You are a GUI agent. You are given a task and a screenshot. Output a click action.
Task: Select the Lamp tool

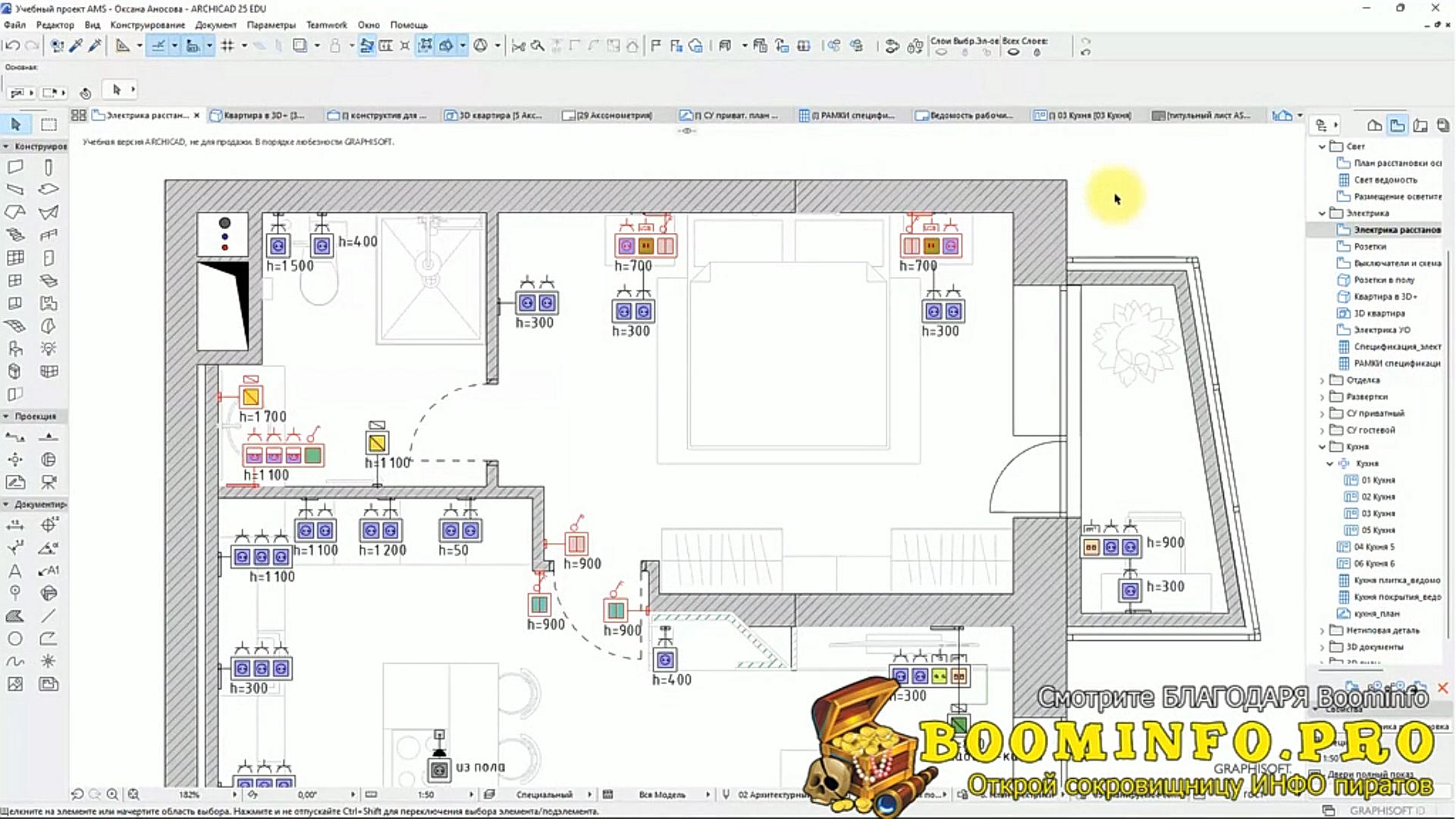tap(49, 349)
